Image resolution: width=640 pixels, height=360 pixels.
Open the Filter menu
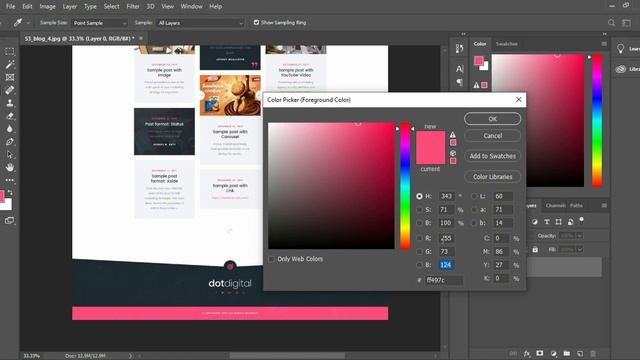click(x=133, y=7)
